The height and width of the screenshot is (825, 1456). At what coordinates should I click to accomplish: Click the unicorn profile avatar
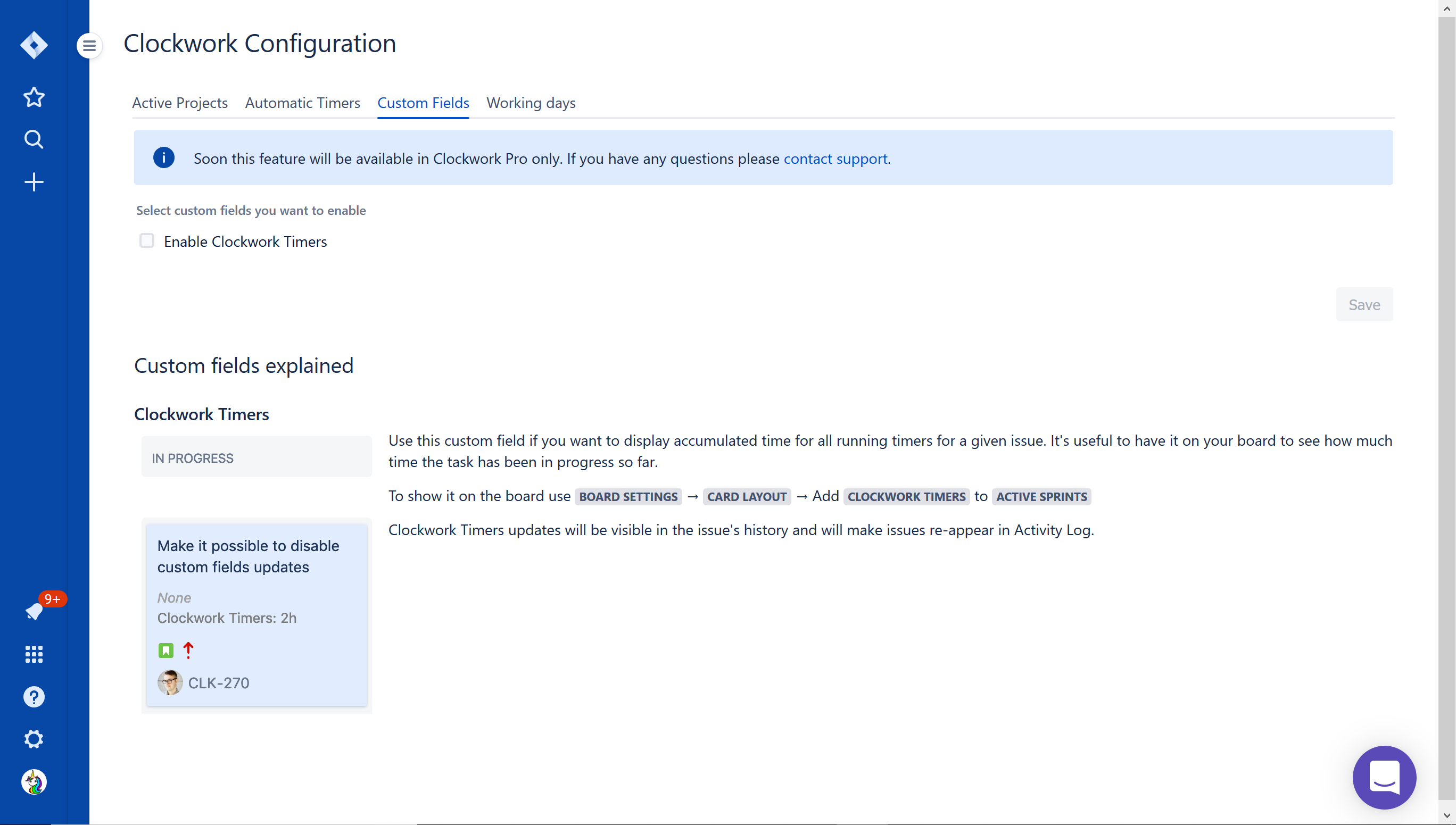pyautogui.click(x=34, y=782)
